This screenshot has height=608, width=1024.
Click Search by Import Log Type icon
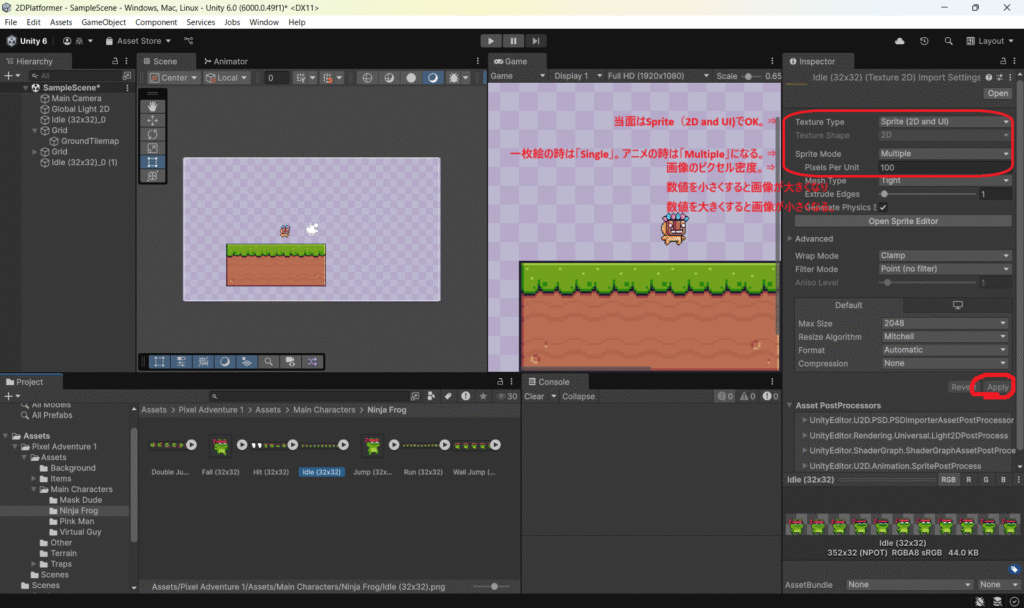pyautogui.click(x=466, y=396)
